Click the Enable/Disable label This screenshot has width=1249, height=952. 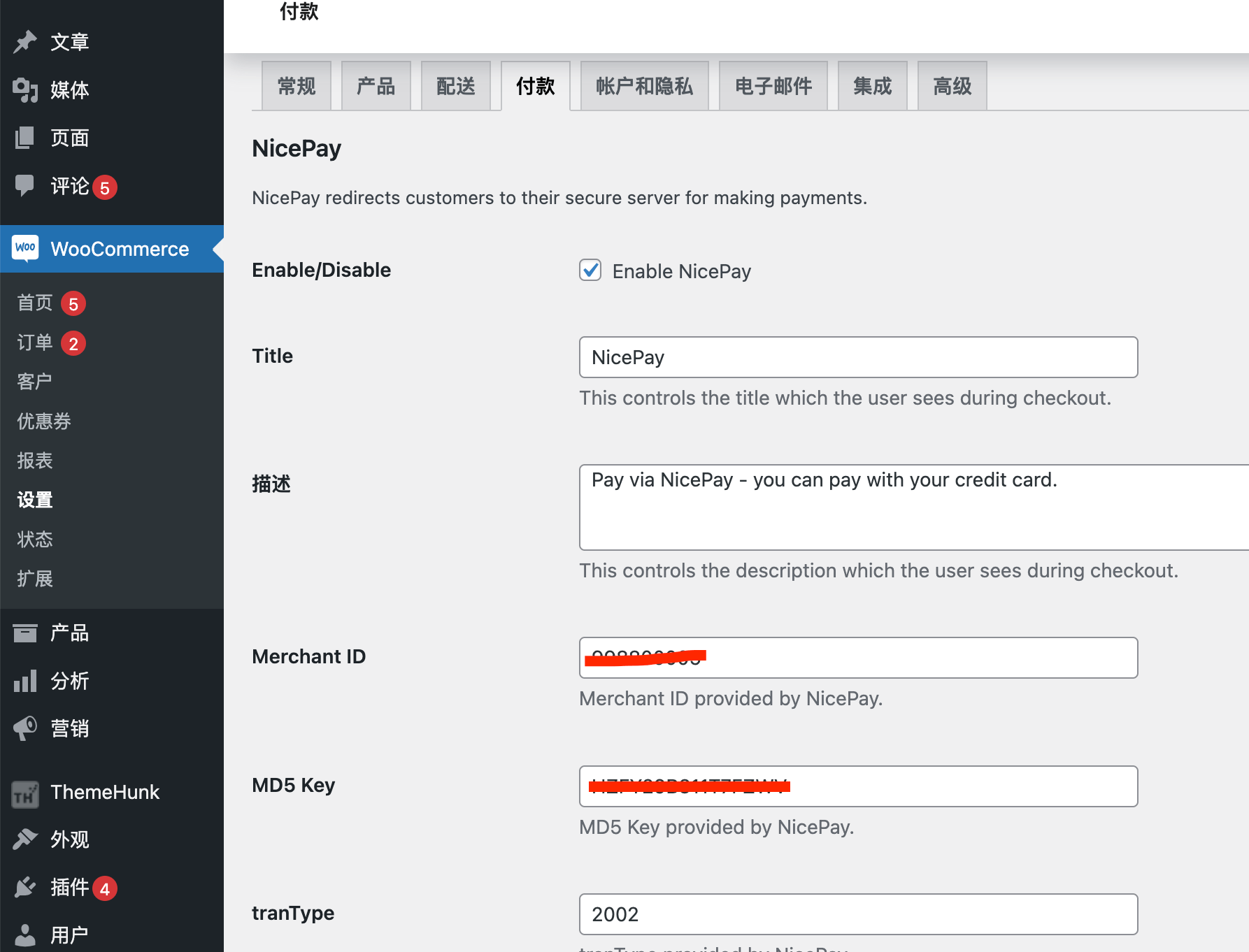(322, 270)
